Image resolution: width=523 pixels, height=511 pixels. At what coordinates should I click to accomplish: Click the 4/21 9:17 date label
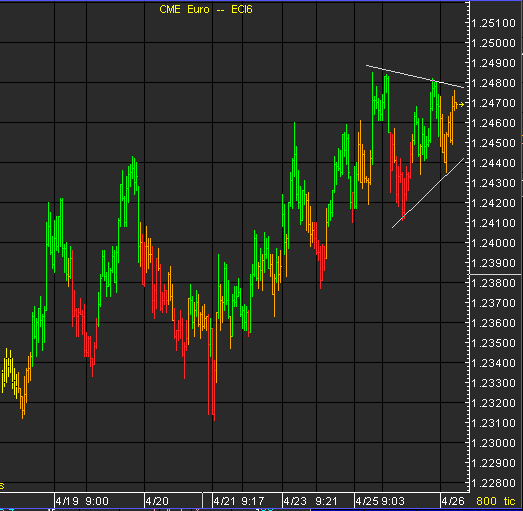239,501
